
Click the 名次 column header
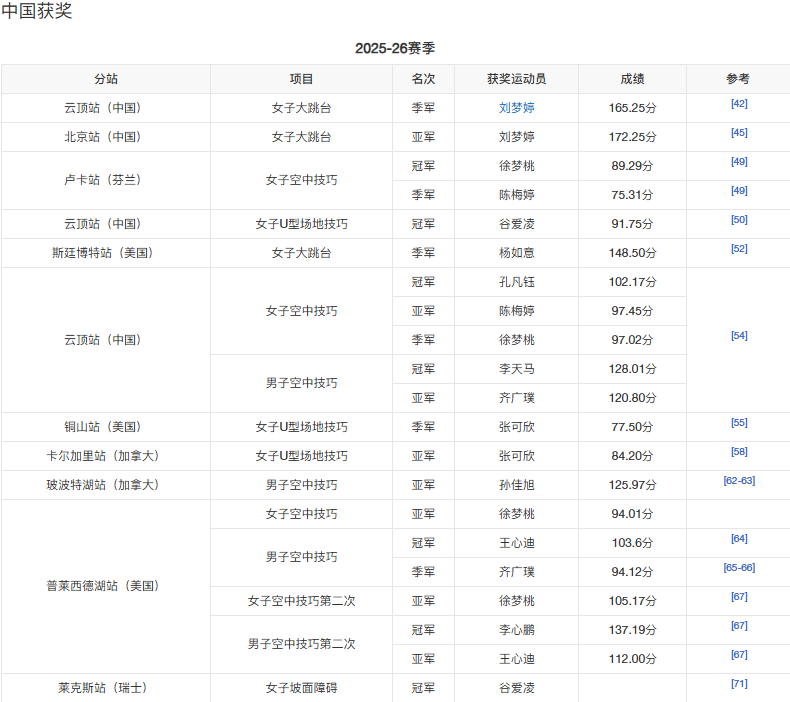coord(423,79)
